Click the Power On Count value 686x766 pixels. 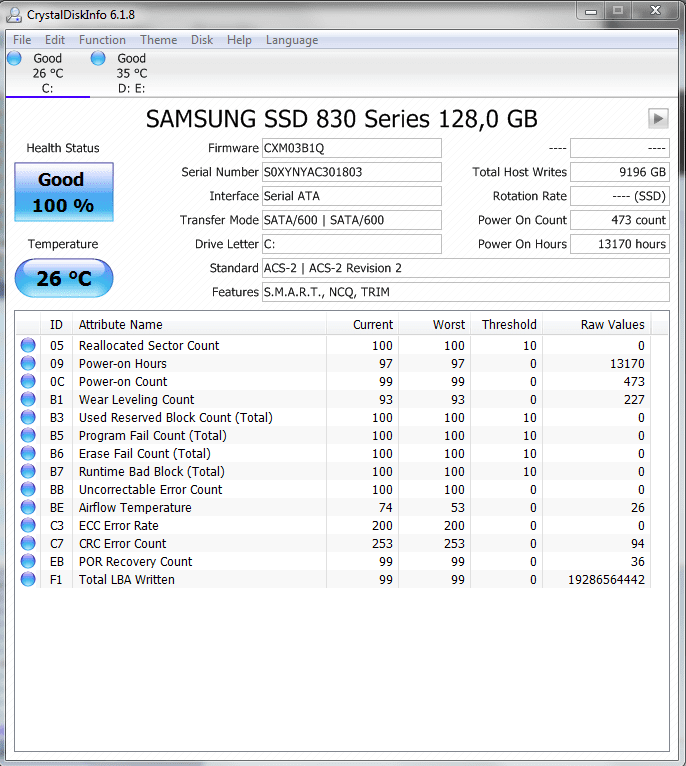click(620, 220)
